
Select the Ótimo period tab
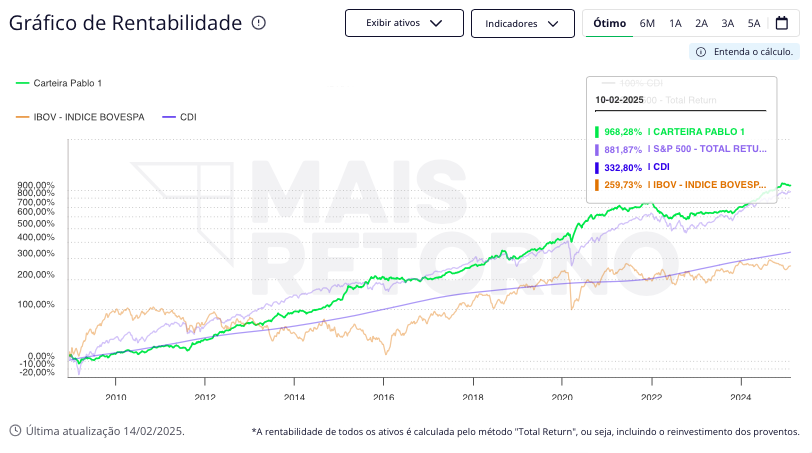pyautogui.click(x=609, y=23)
